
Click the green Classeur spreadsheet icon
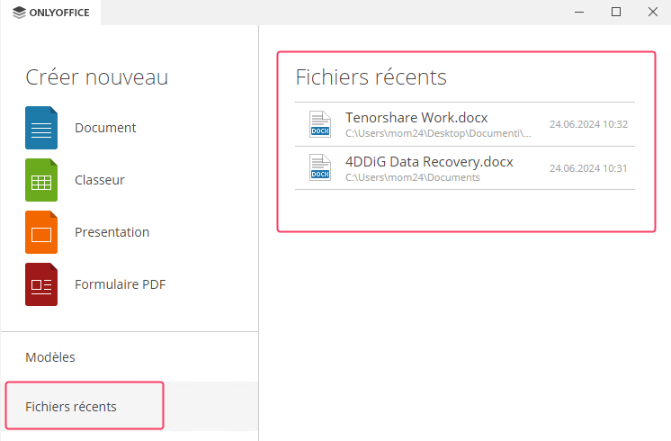point(41,180)
